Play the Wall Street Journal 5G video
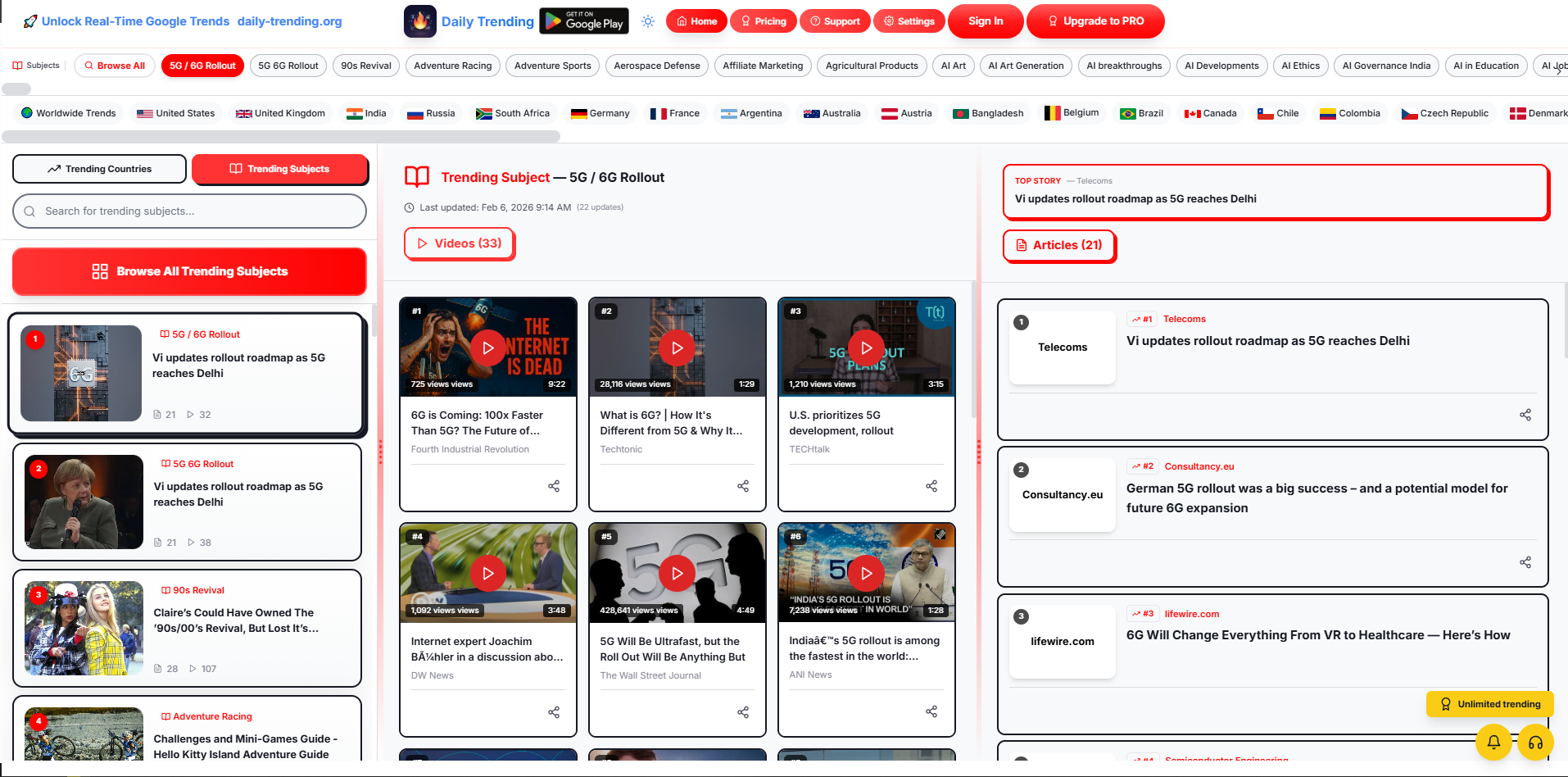 677,573
